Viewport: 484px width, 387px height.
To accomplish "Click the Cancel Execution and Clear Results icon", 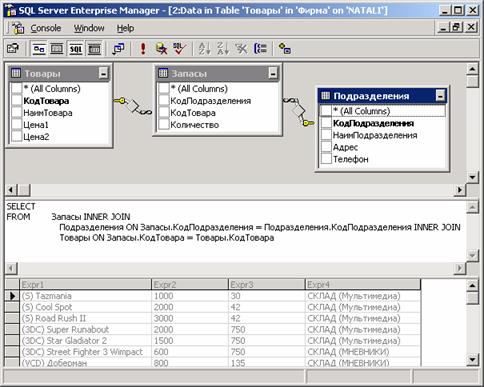I will [x=161, y=49].
